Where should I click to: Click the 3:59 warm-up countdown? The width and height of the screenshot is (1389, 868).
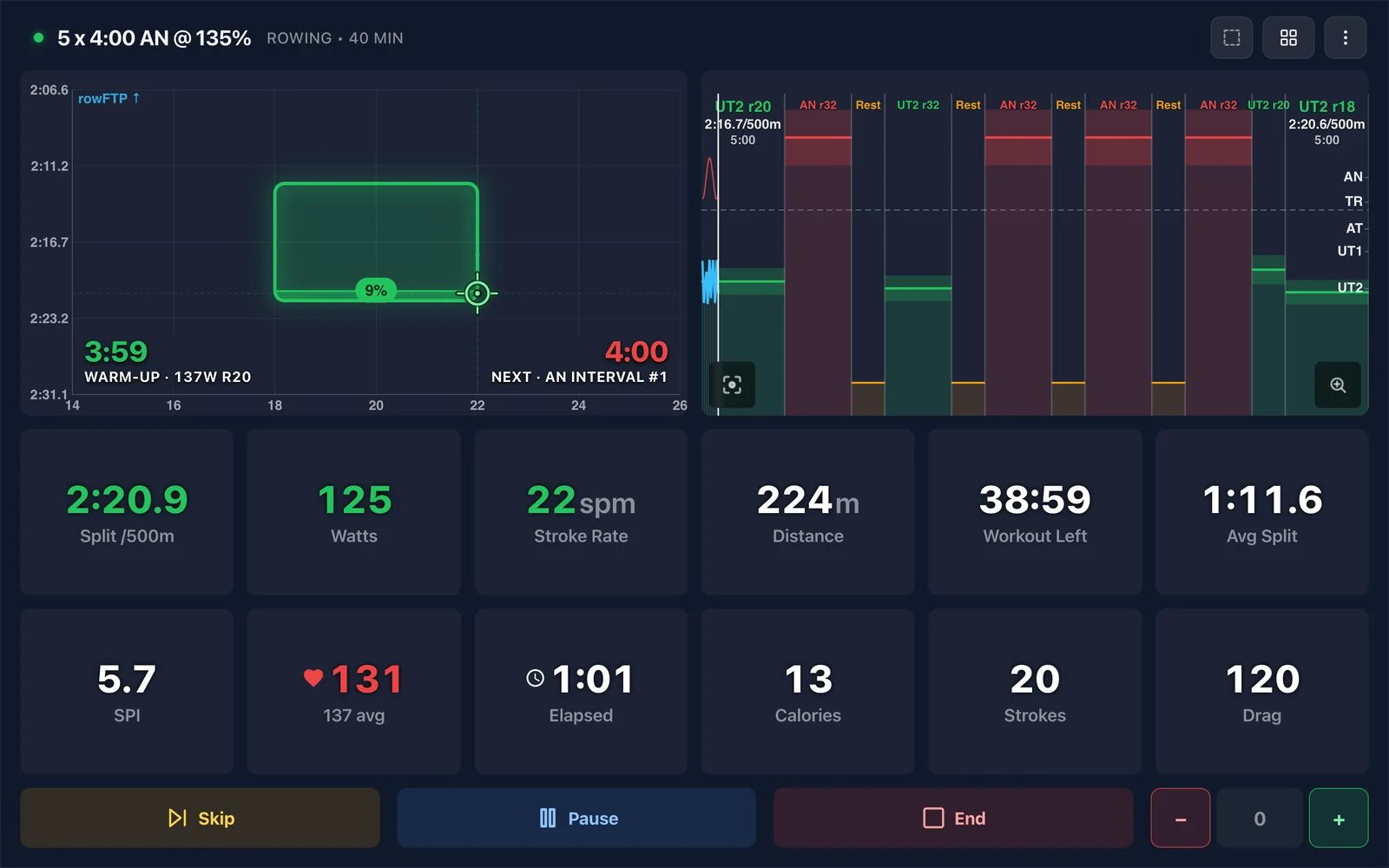tap(115, 352)
